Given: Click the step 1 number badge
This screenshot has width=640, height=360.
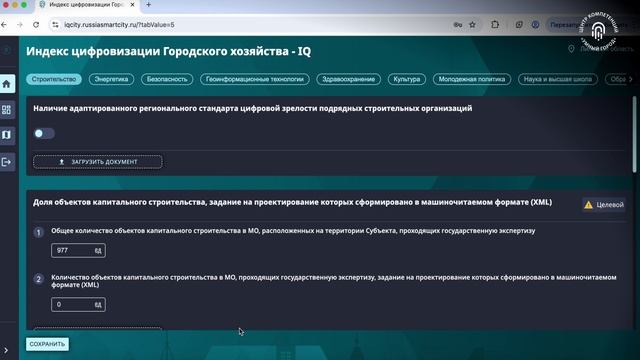Looking at the screenshot, I should pos(39,232).
